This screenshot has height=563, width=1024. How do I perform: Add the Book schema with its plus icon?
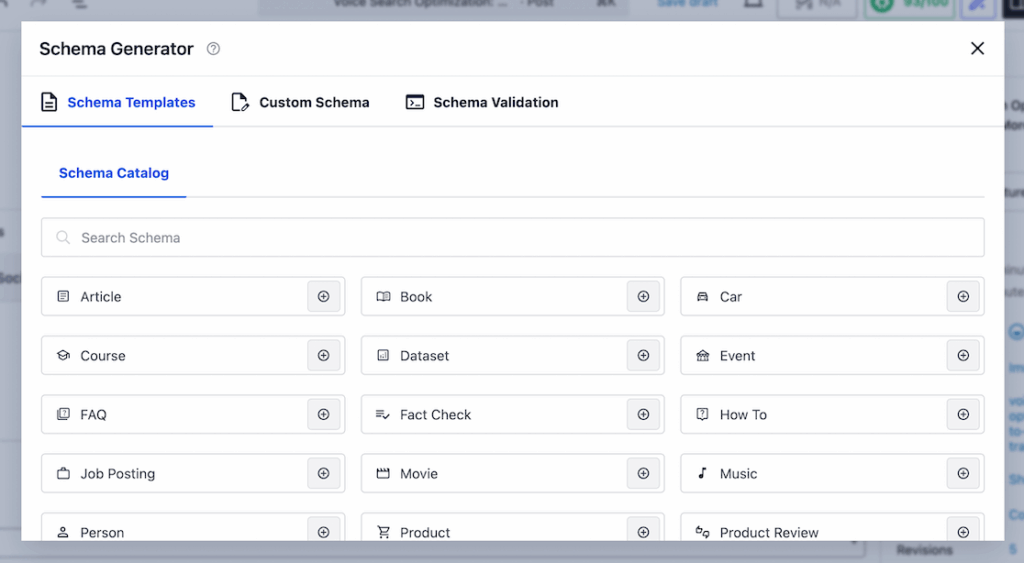tap(643, 297)
